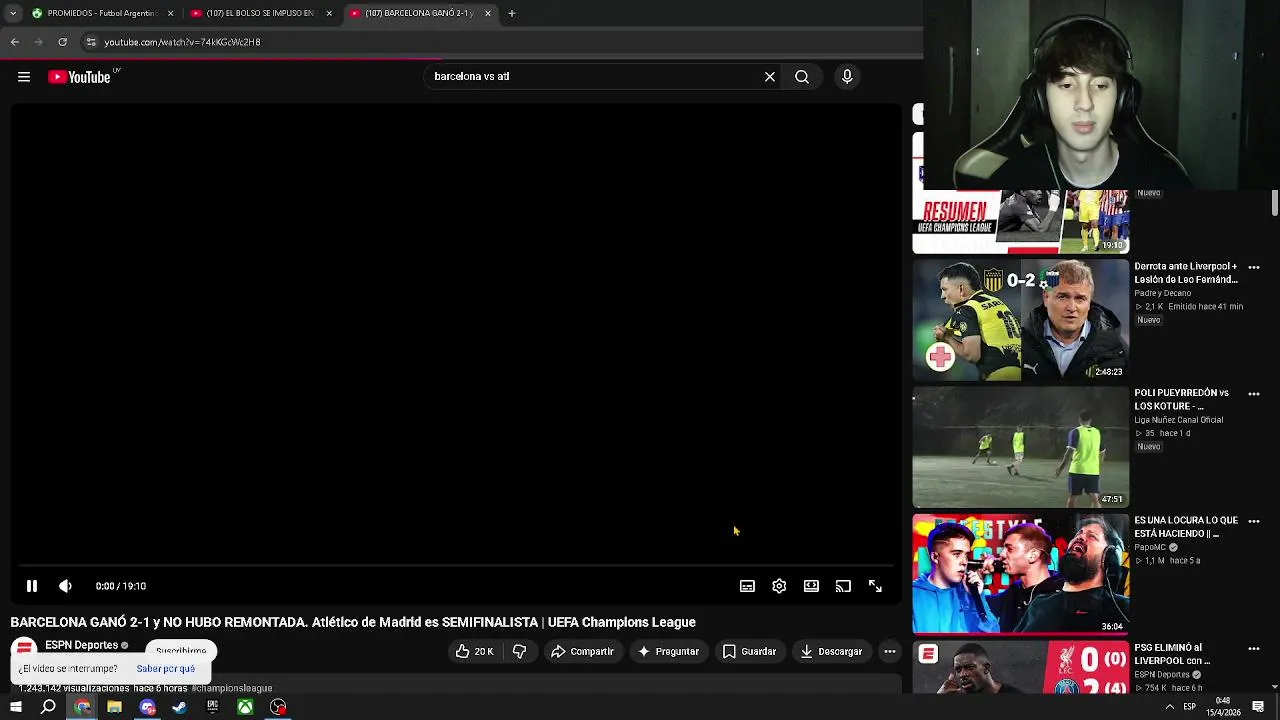Viewport: 1280px width, 720px height.
Task: Click the Padre y Decano channel name
Action: [x=1163, y=293]
